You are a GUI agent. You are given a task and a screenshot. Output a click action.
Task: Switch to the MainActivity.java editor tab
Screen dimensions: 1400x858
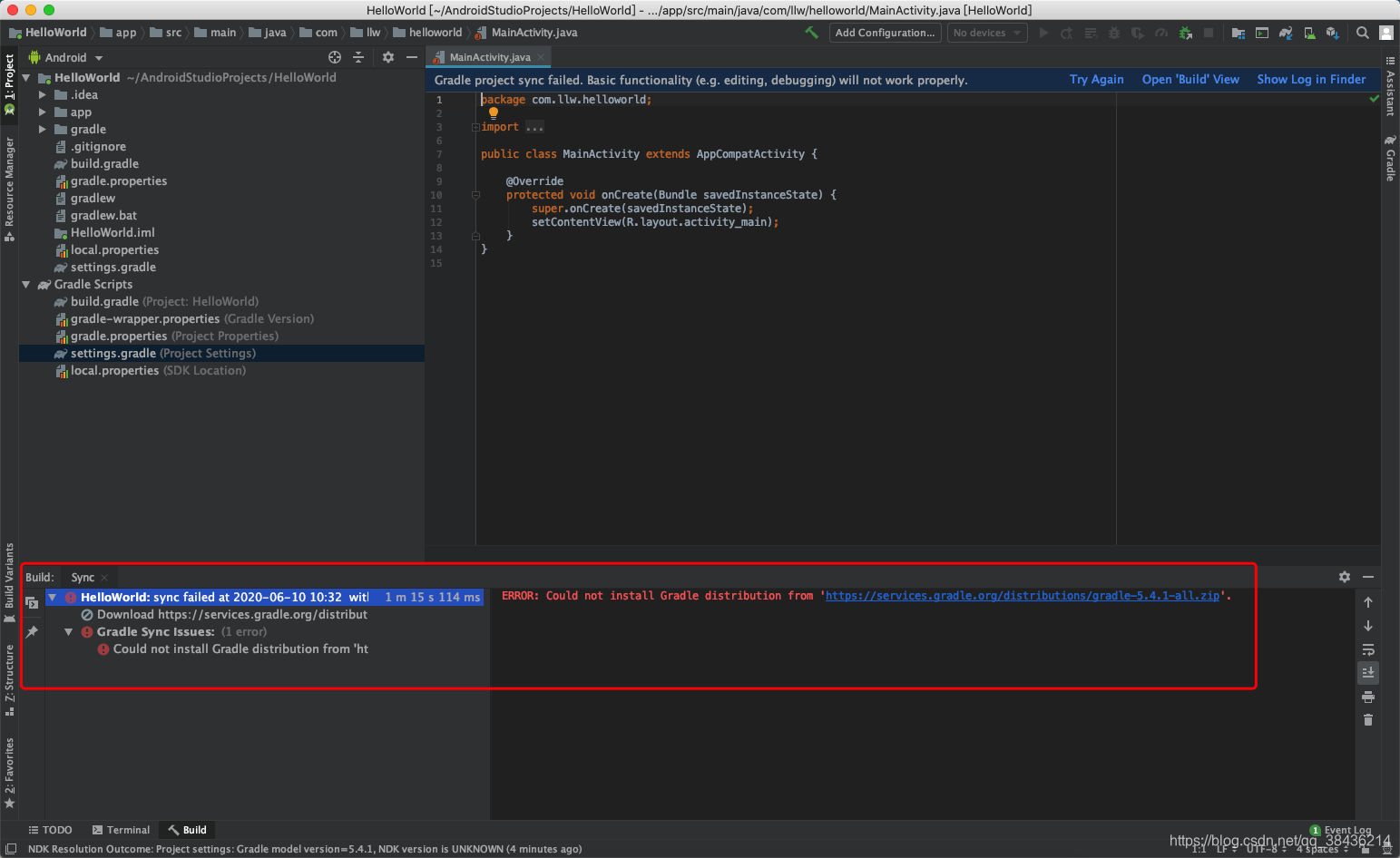point(490,57)
